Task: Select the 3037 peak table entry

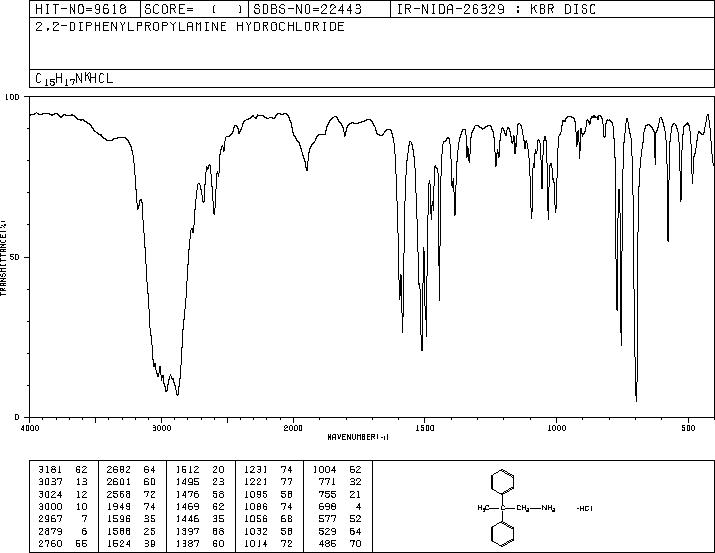Action: coord(62,481)
